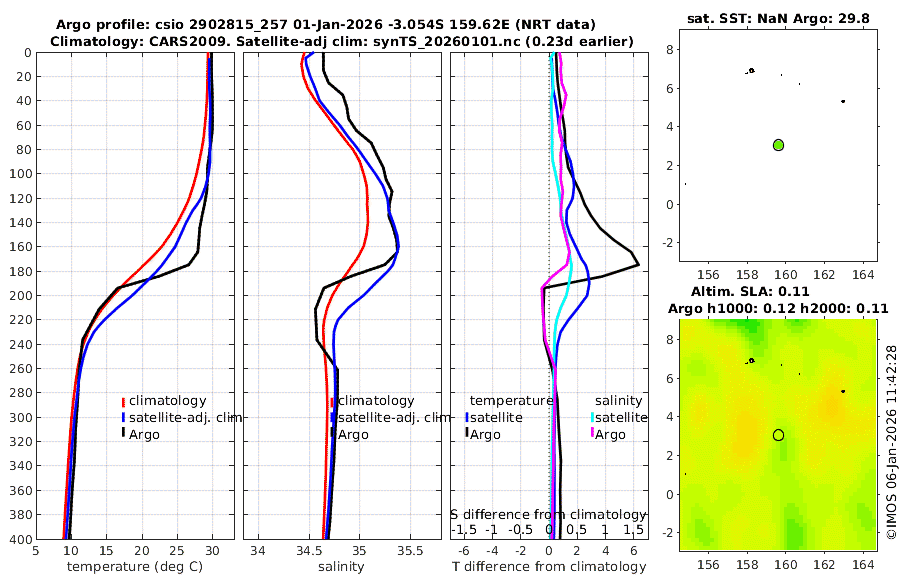Viewport: 900px width, 580px height.
Task: Click peak of black Argo temperature difference curve
Action: pos(638,265)
